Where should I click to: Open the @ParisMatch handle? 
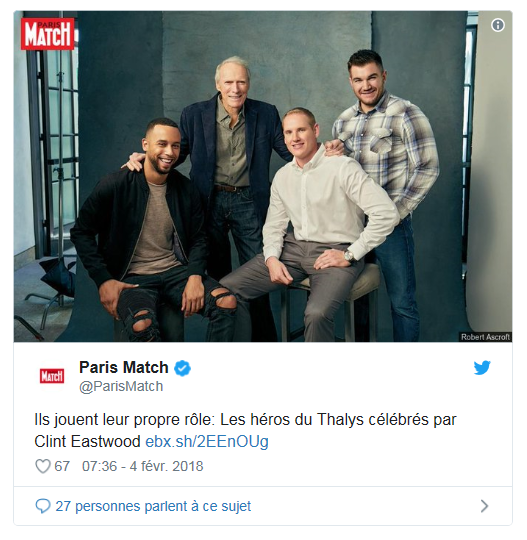coord(121,386)
